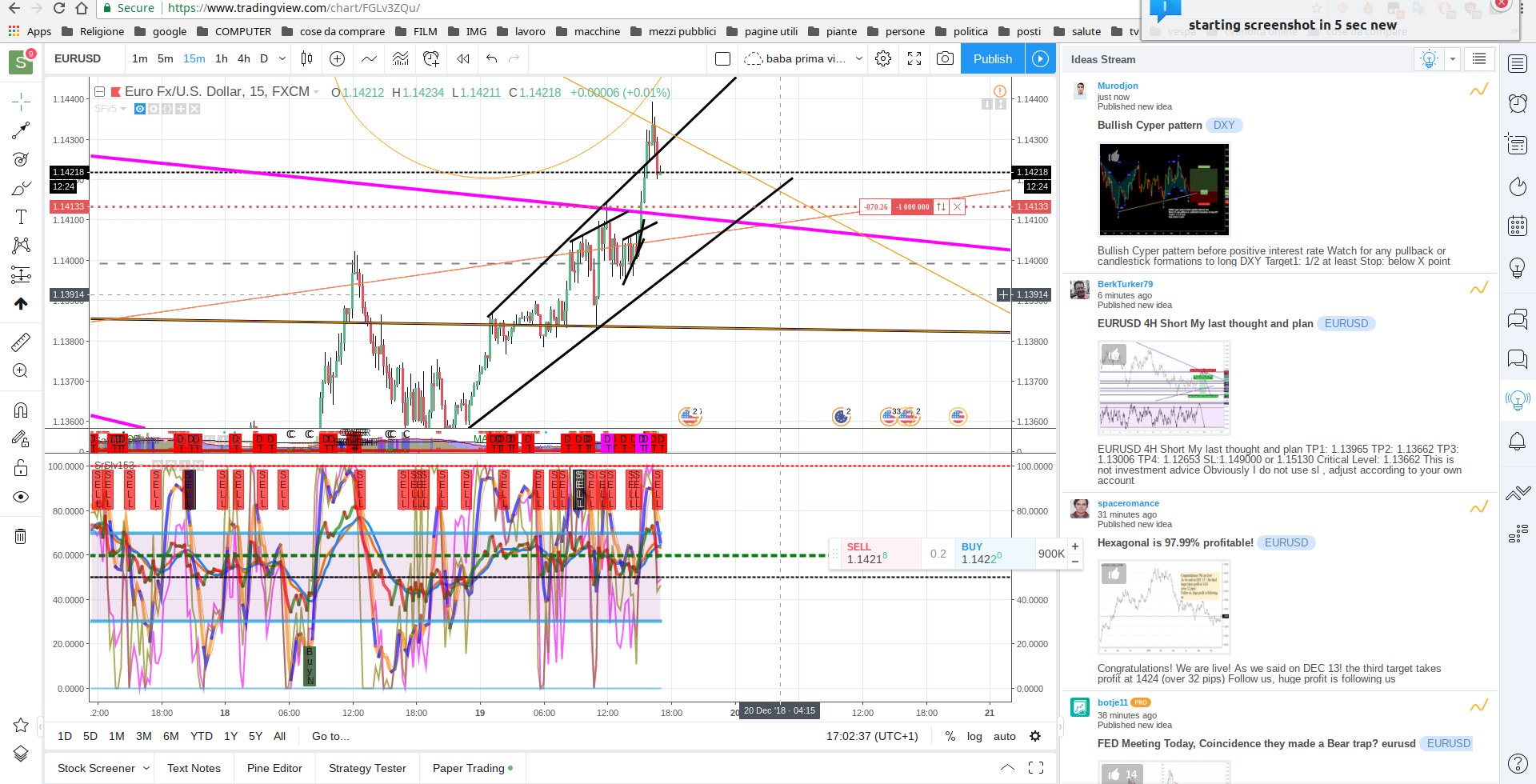Viewport: 1536px width, 784px height.
Task: Select the ruler measure tool
Action: (x=21, y=342)
